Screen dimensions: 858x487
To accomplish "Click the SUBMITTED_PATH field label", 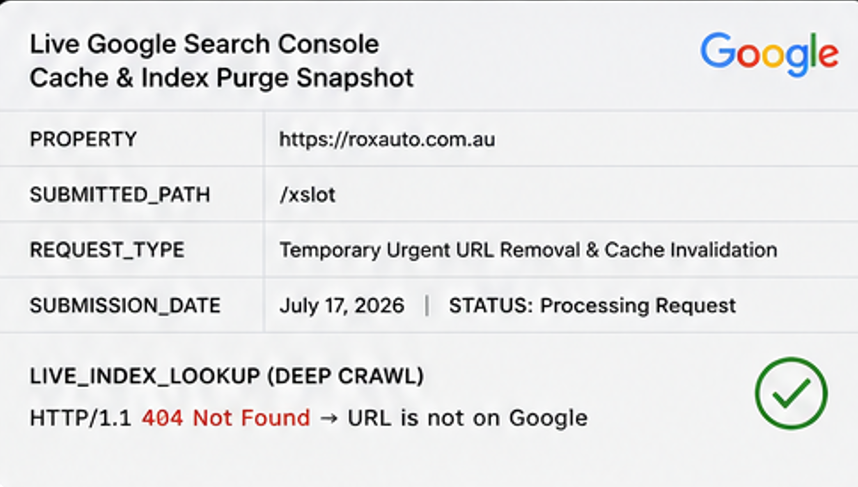I will click(120, 195).
